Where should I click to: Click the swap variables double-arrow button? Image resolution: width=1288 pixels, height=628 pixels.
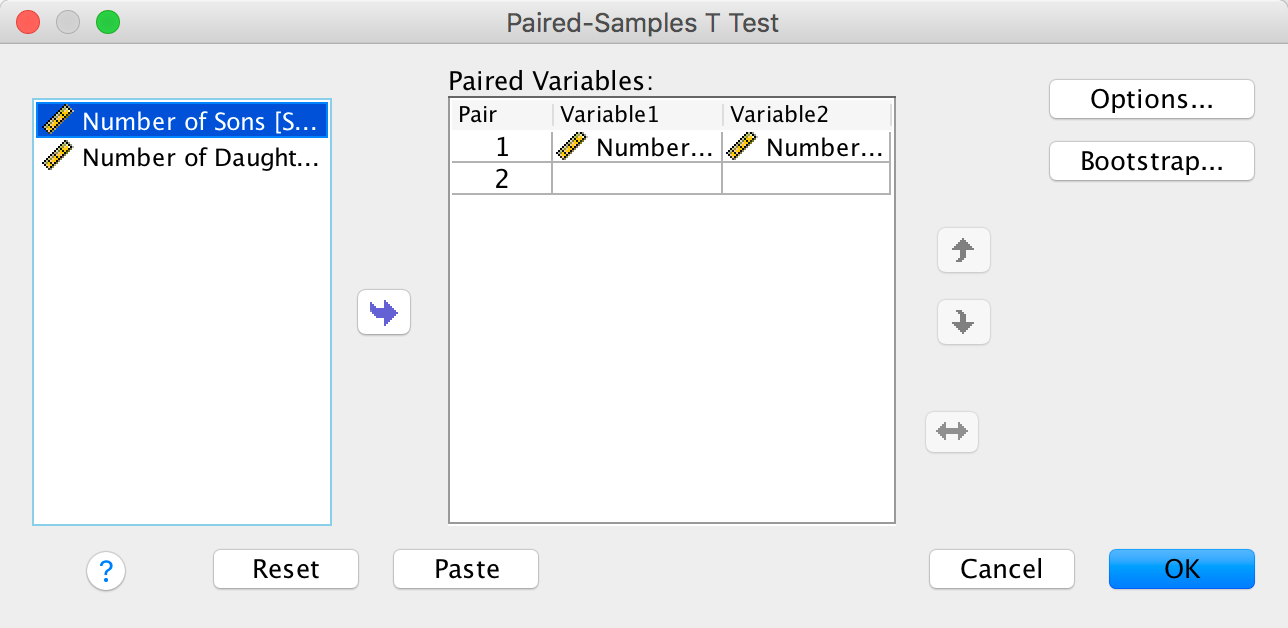coord(951,432)
